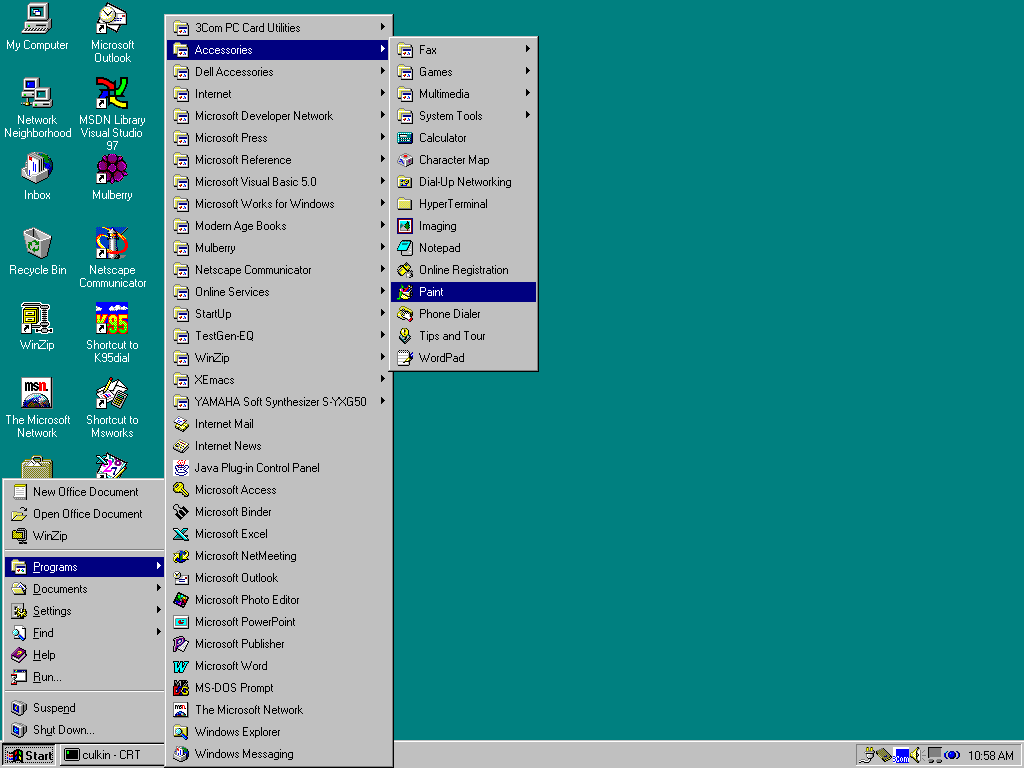The image size is (1024, 768).
Task: Open Internet Mail from Programs menu
Action: (279, 424)
